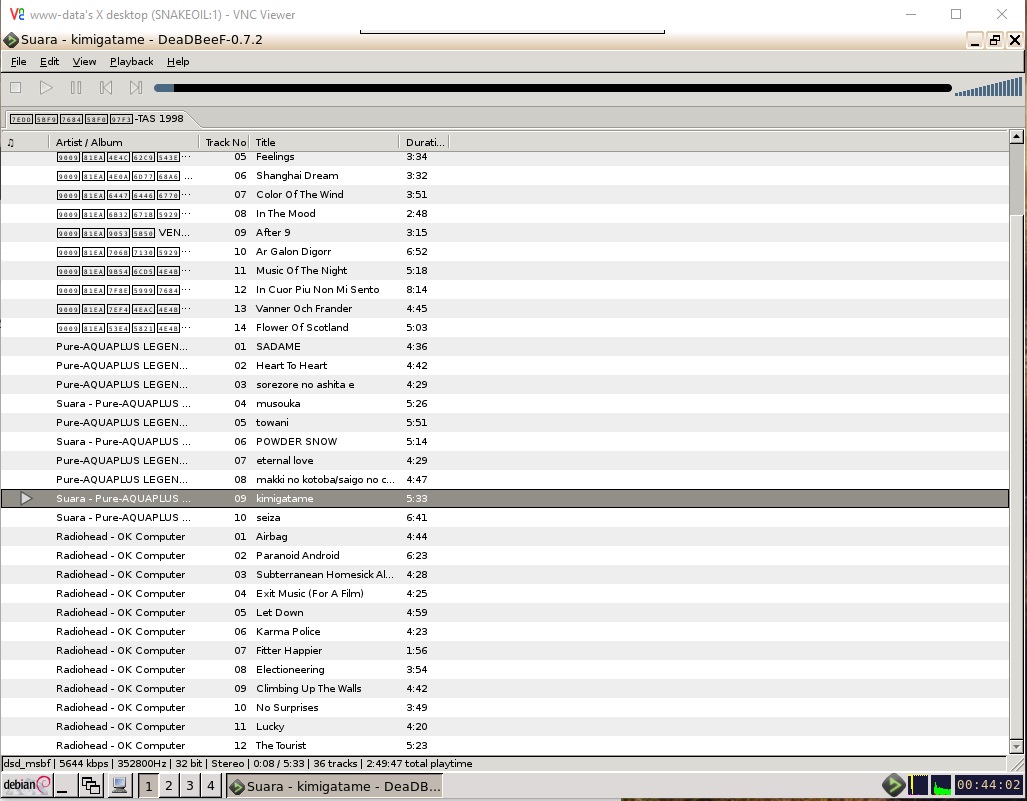Skip to the next track

point(136,87)
